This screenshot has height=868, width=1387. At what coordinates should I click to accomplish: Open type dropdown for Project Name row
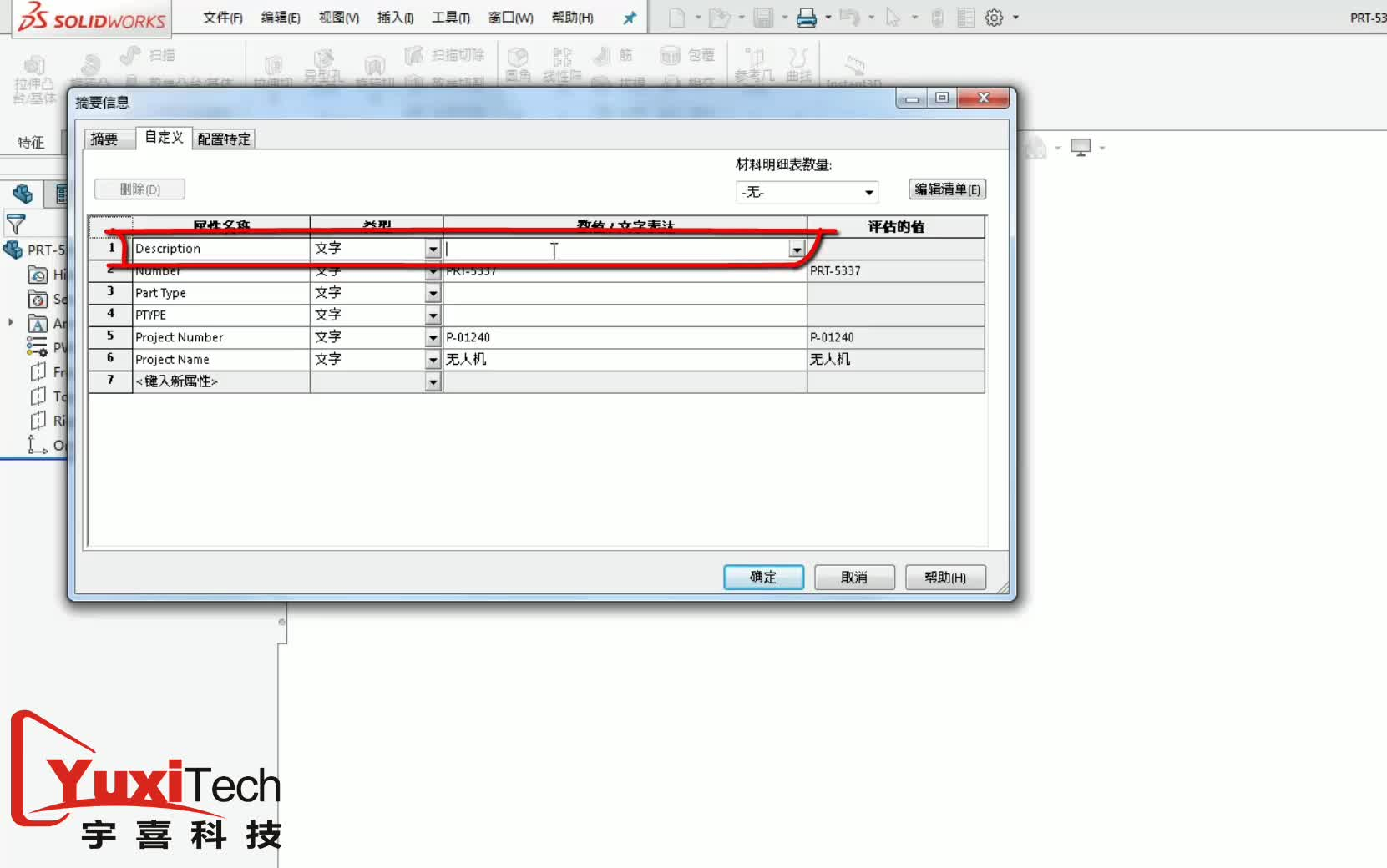click(433, 360)
